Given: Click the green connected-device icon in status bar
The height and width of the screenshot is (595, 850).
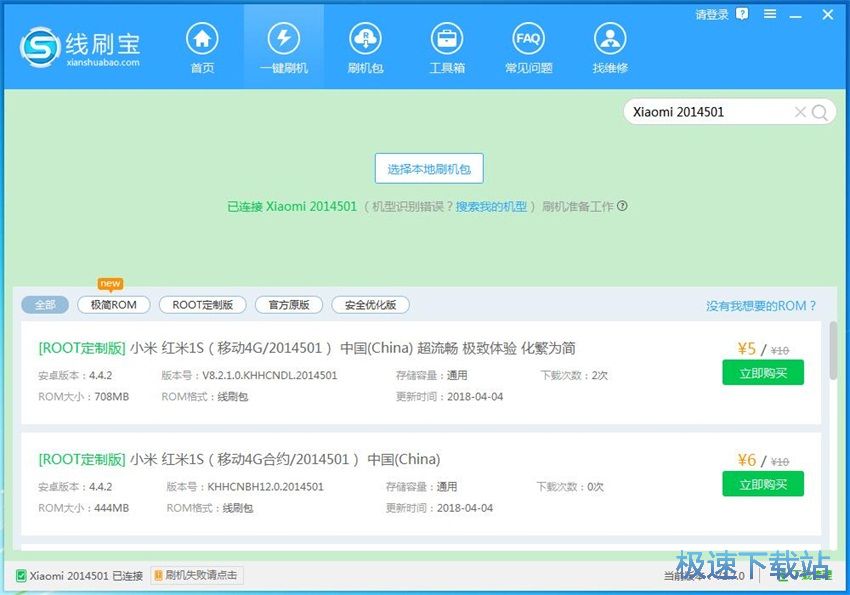Looking at the screenshot, I should (21, 575).
